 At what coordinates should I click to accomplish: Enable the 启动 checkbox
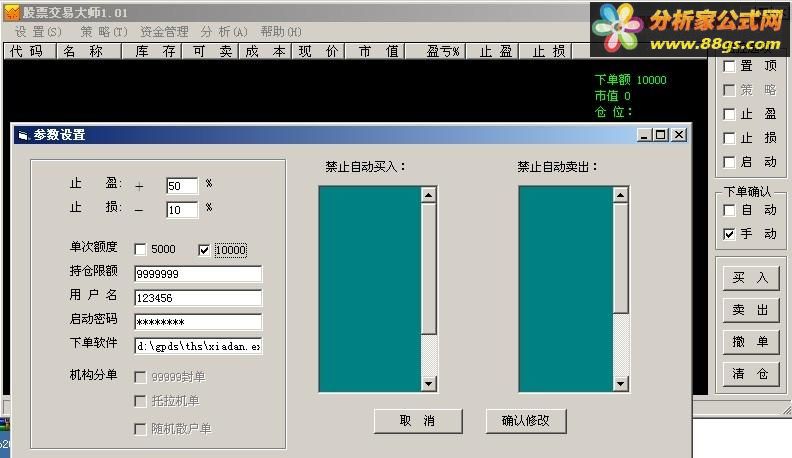tap(729, 163)
